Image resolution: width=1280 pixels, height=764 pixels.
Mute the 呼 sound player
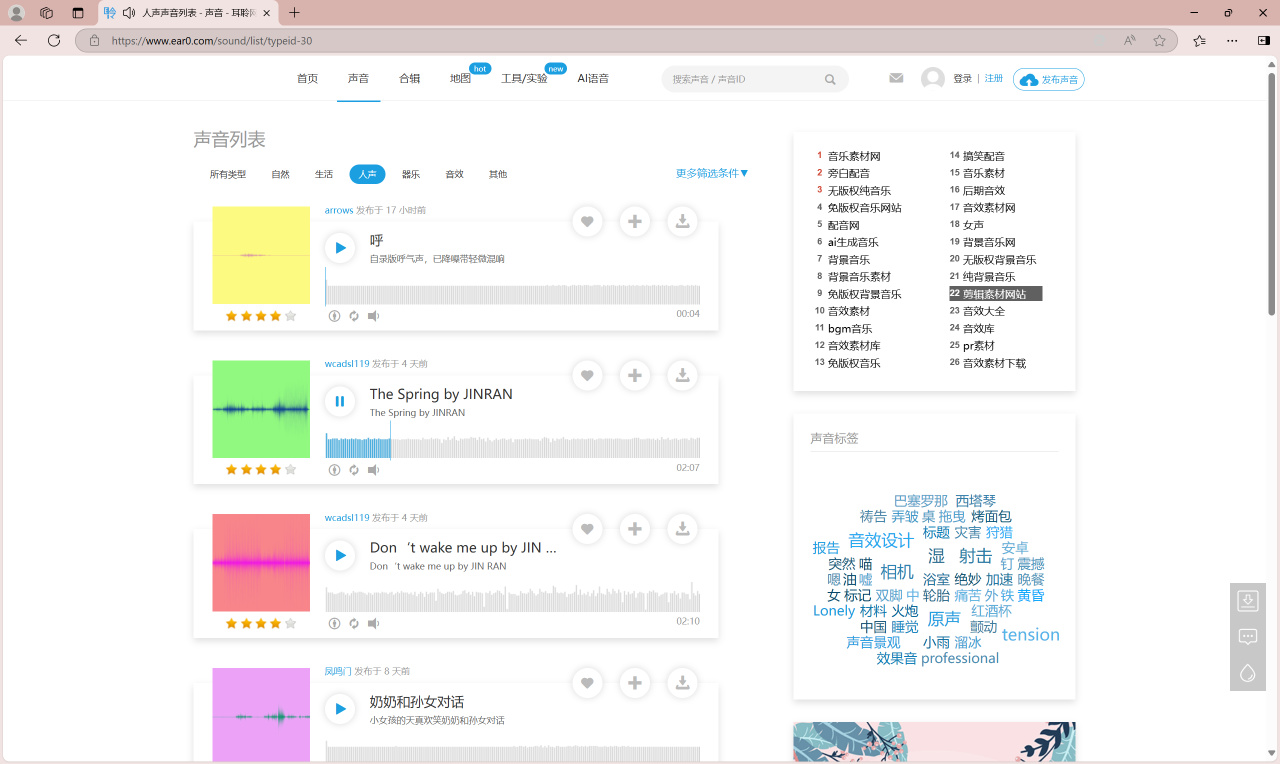click(x=373, y=316)
